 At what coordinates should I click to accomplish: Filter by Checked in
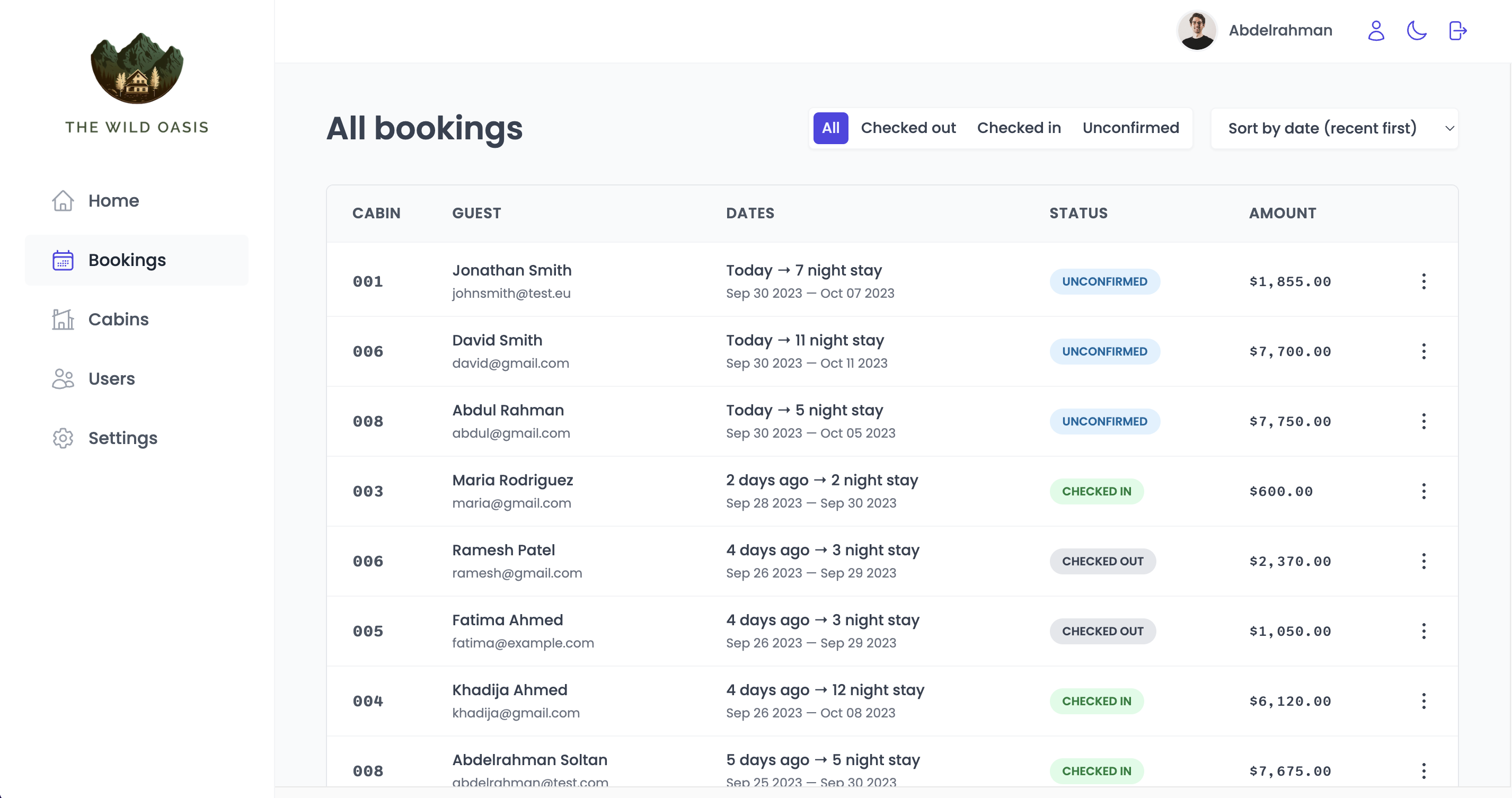[1019, 128]
